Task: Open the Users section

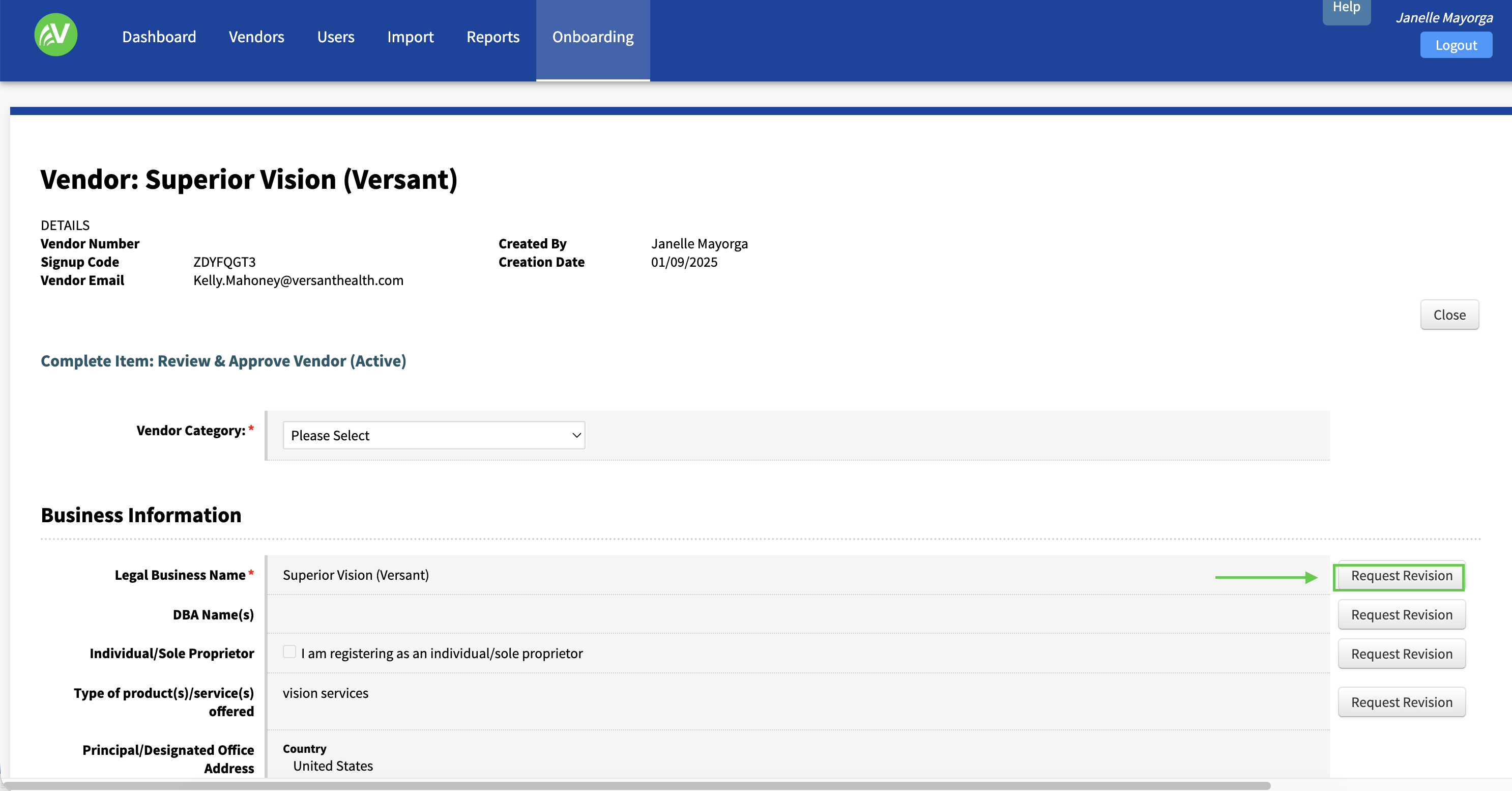Action: 336,37
